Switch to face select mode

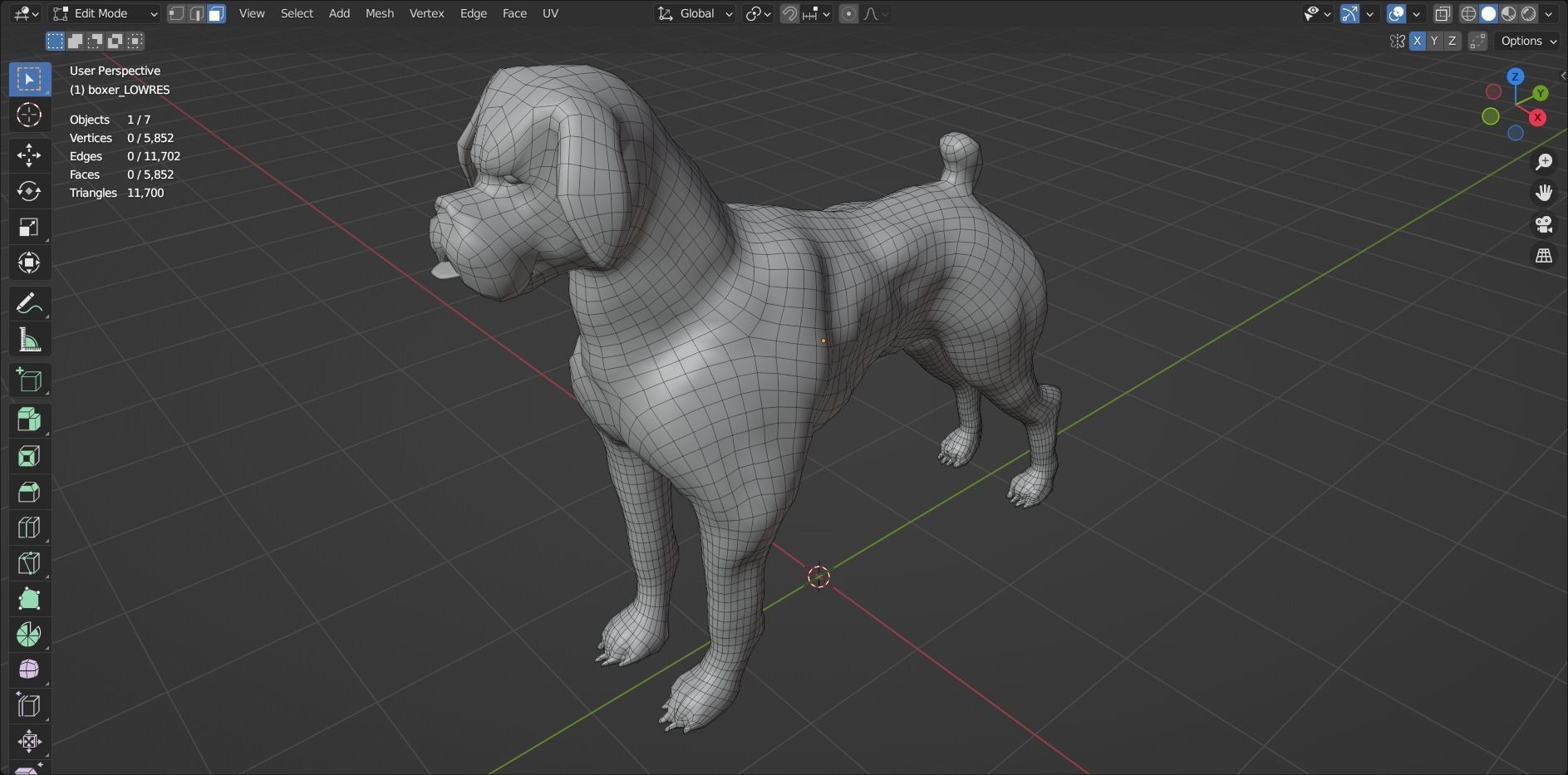(216, 13)
